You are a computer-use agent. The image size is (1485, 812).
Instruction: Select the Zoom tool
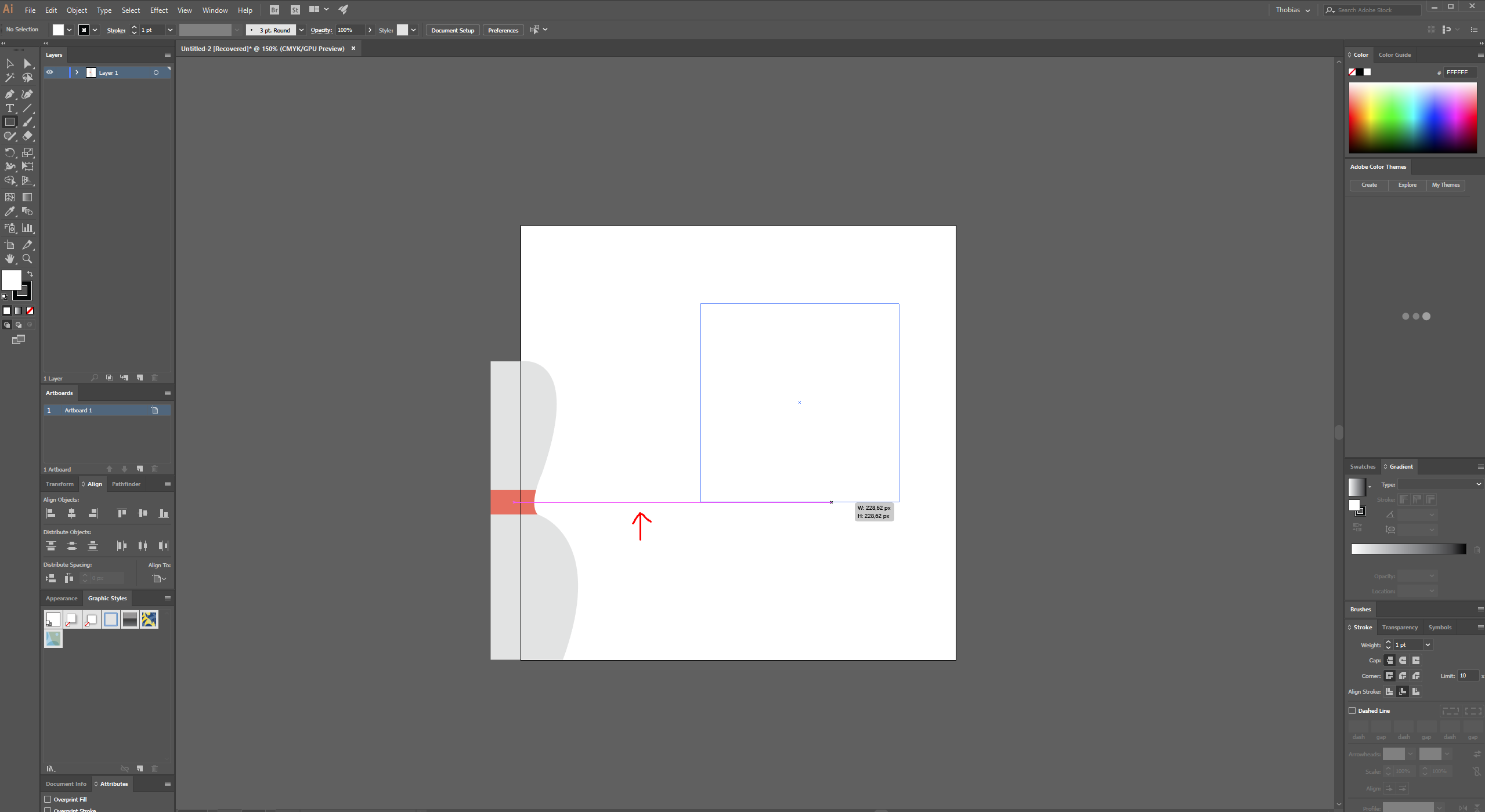(27, 259)
